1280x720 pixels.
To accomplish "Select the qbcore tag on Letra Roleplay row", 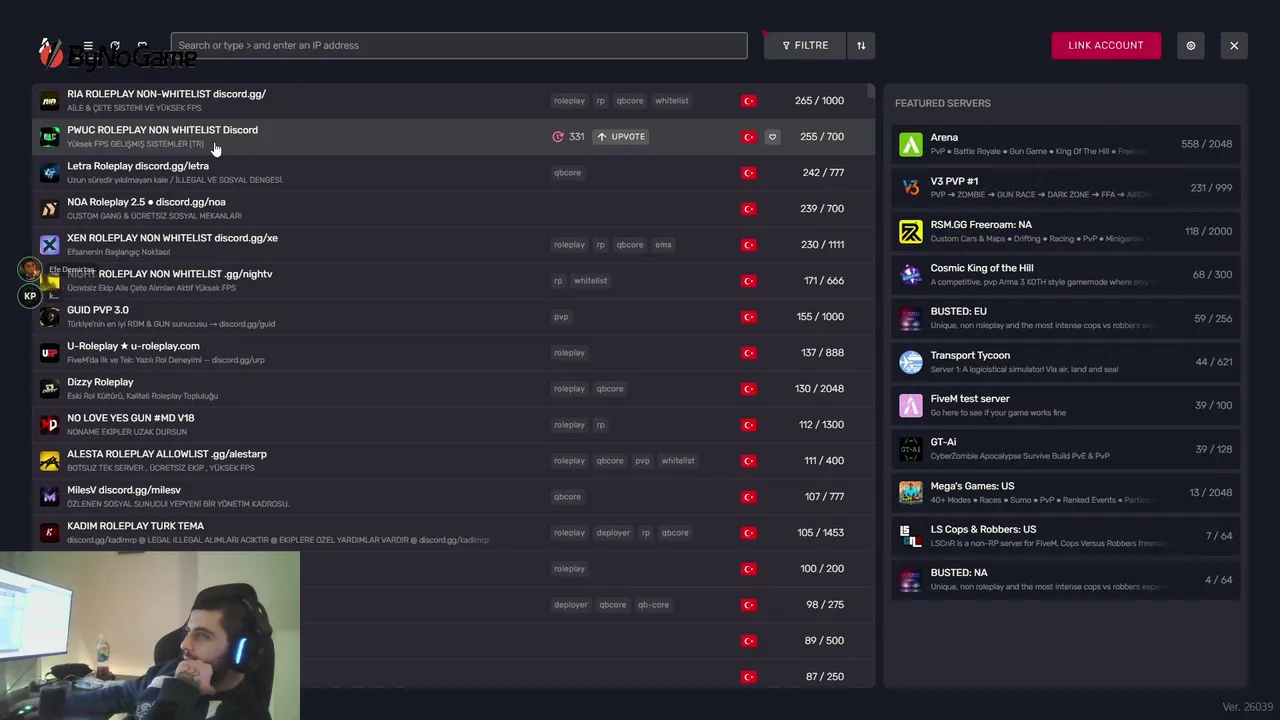I will click(567, 173).
